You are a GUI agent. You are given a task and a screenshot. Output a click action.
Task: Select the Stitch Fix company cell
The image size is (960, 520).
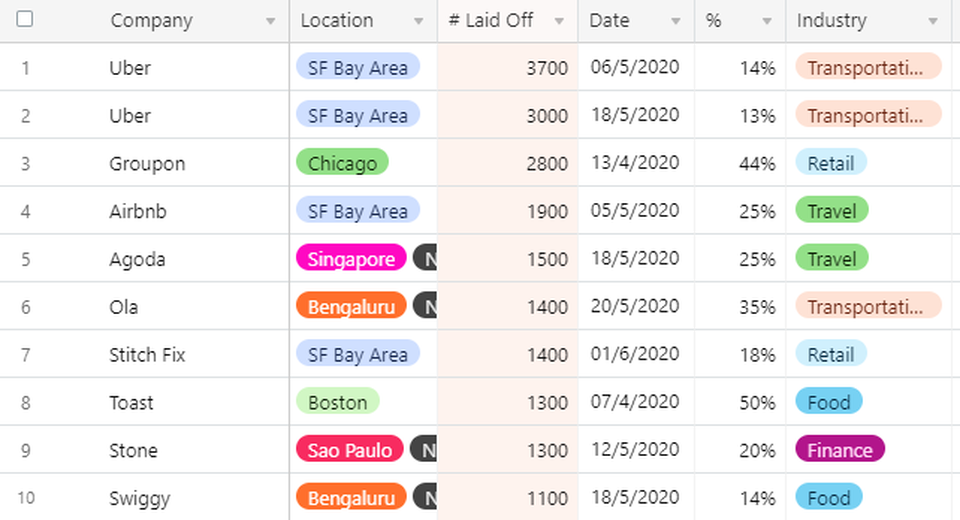tap(144, 353)
